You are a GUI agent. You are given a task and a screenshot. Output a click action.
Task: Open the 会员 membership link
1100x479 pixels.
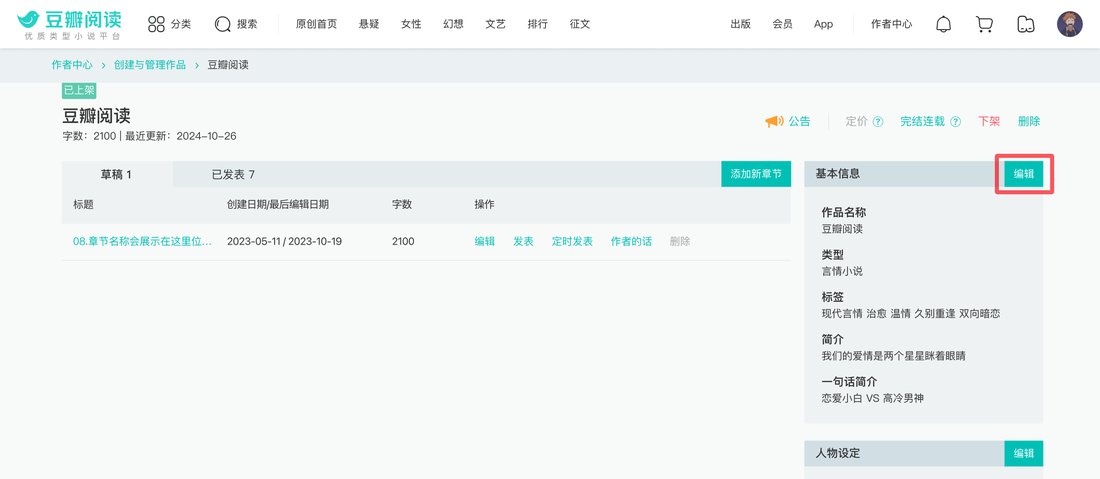click(x=782, y=24)
